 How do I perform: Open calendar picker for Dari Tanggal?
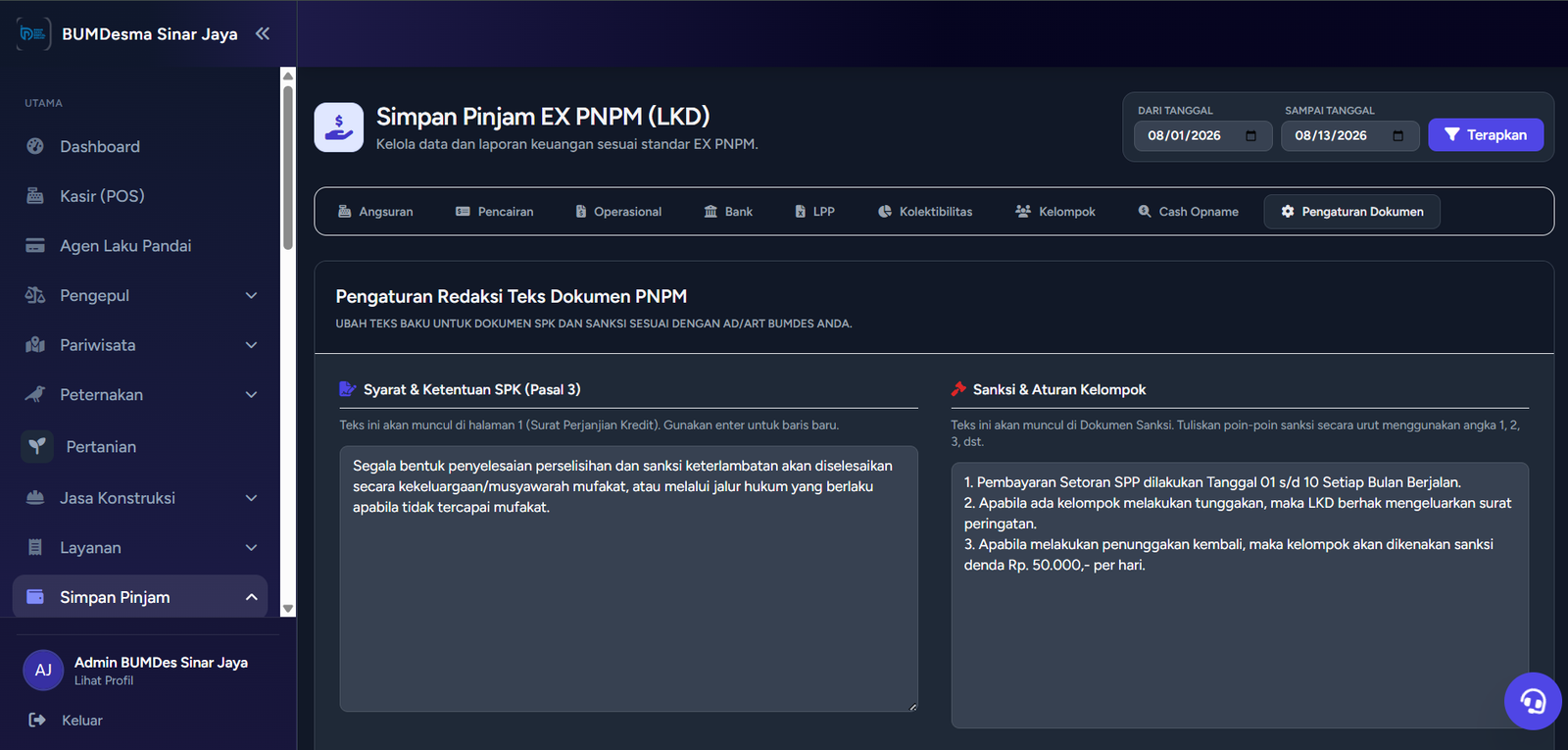[1250, 135]
